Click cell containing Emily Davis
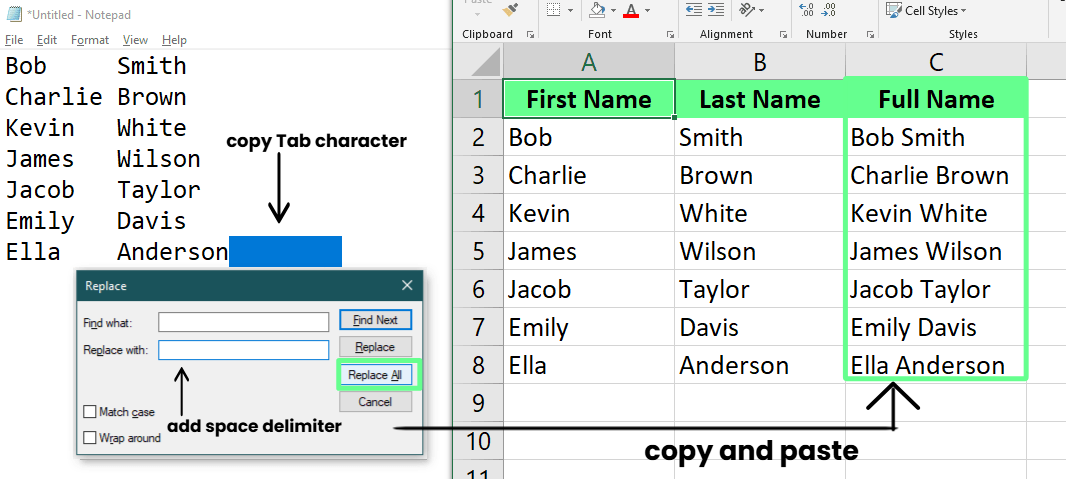The image size is (1066, 479). click(936, 327)
